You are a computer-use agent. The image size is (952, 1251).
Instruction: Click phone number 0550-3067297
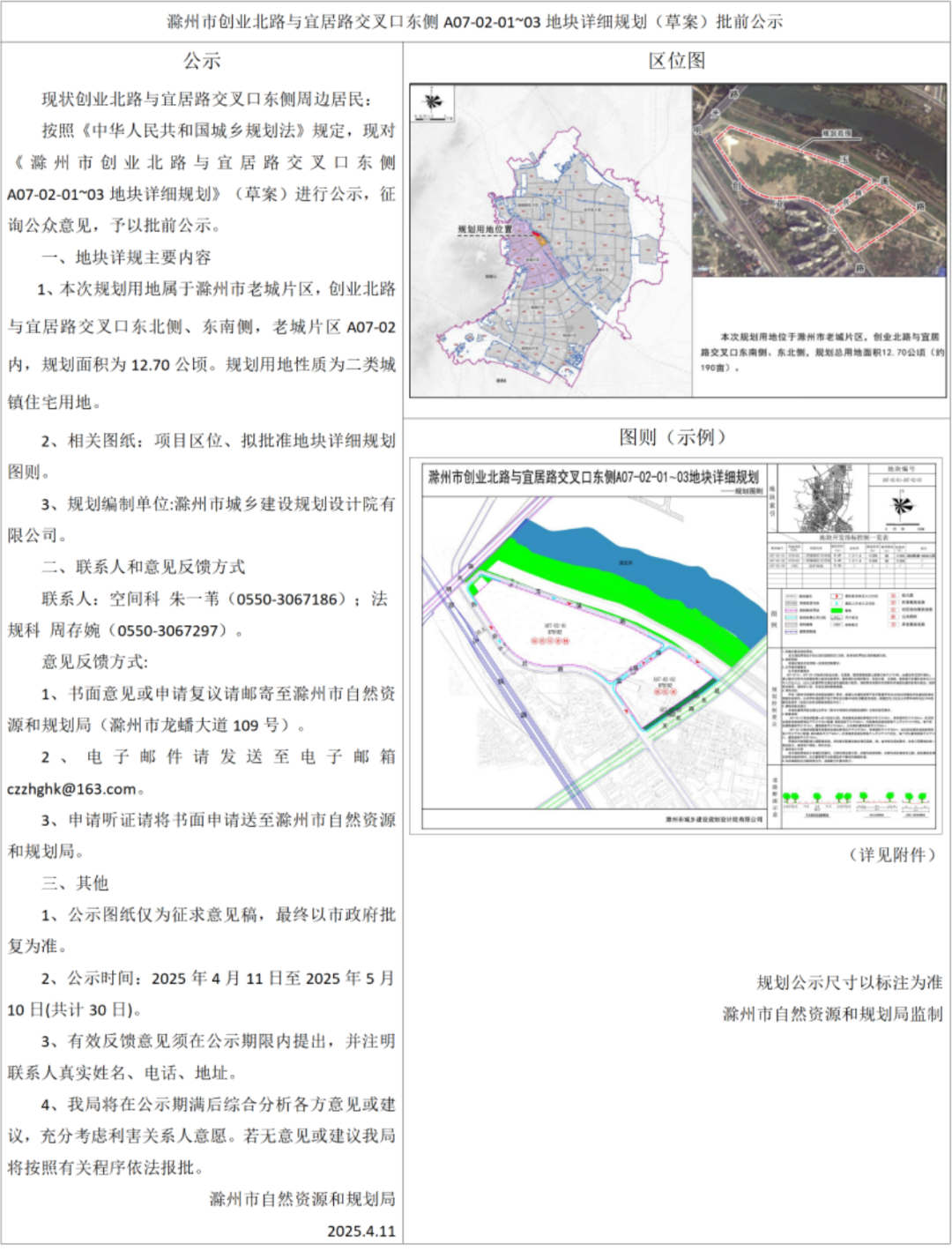point(169,631)
